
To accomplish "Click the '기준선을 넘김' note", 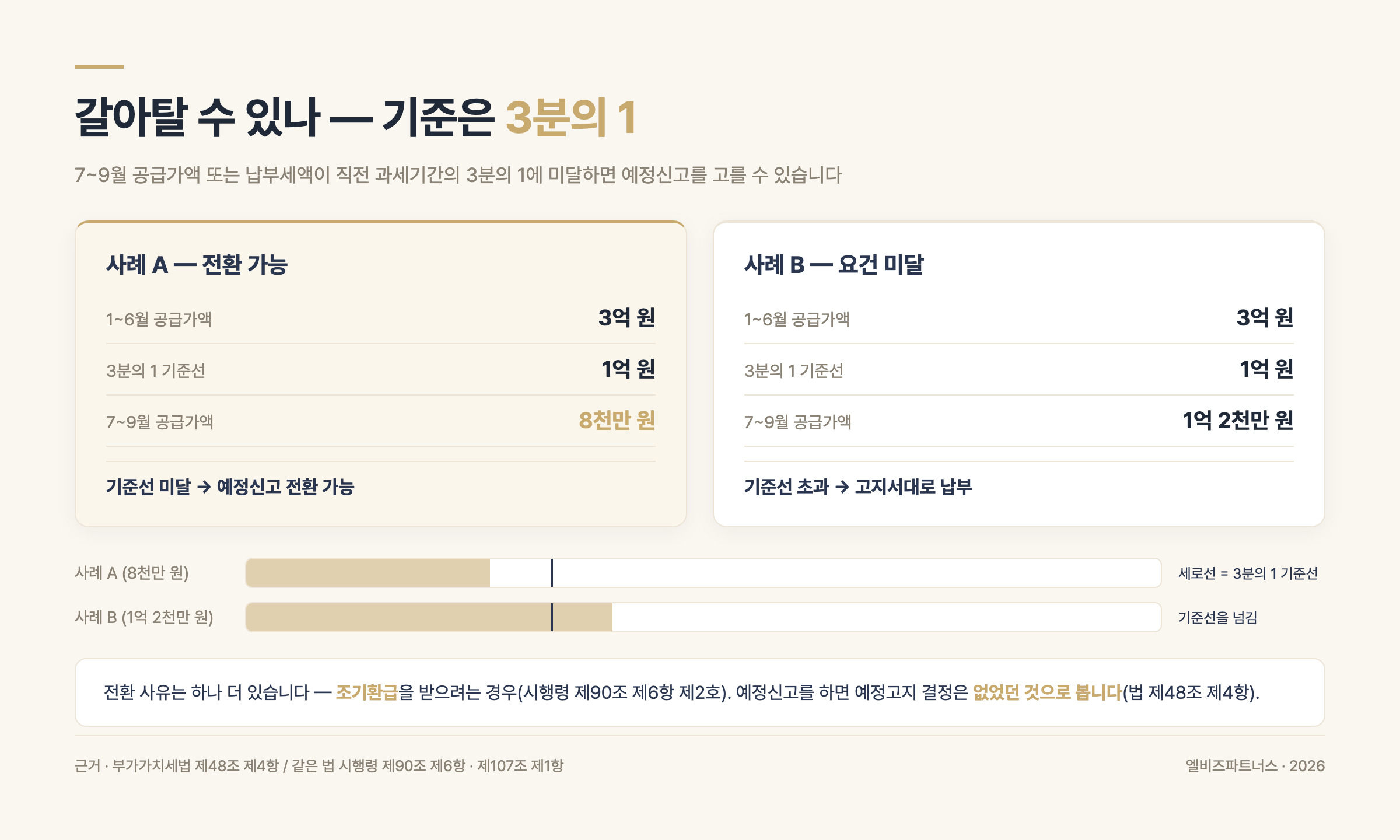I will click(1218, 618).
